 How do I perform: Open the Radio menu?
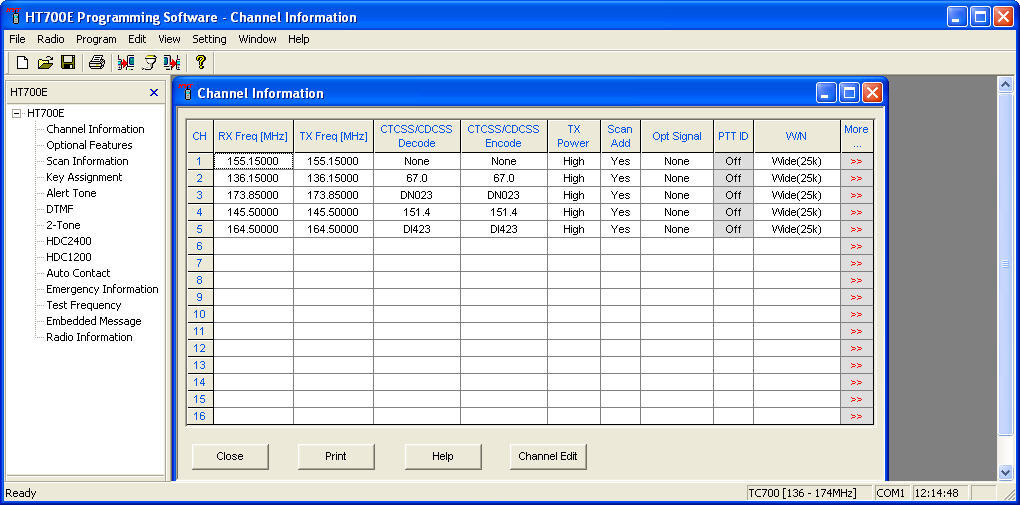[x=51, y=39]
